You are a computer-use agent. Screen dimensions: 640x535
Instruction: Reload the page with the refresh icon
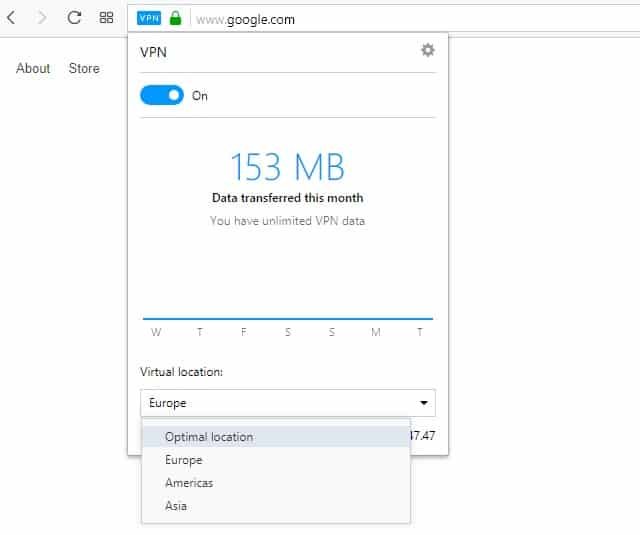(74, 18)
